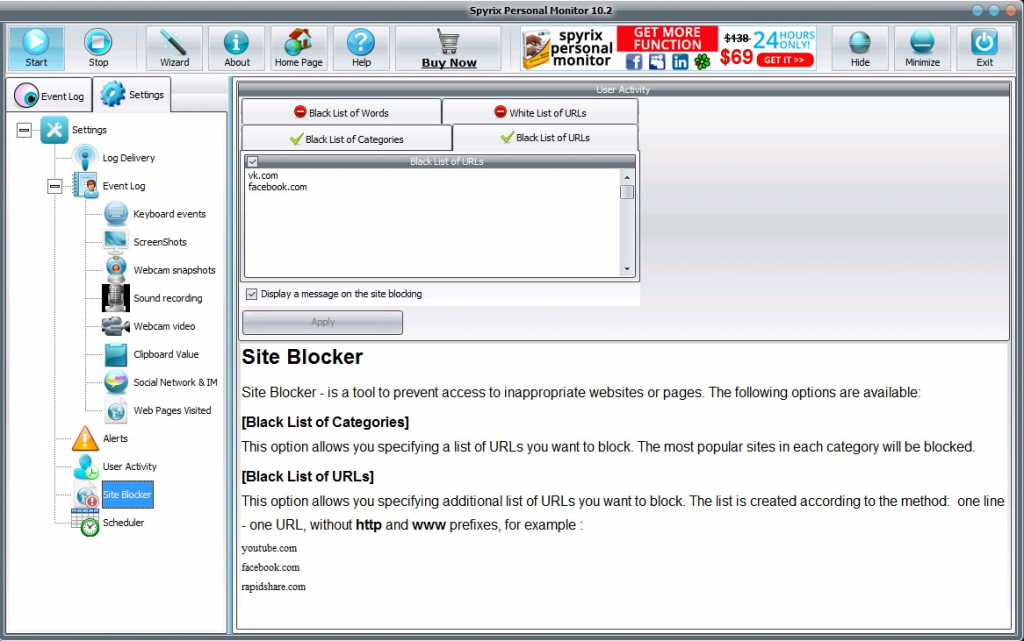Open the White List of URLs tab

(540, 113)
